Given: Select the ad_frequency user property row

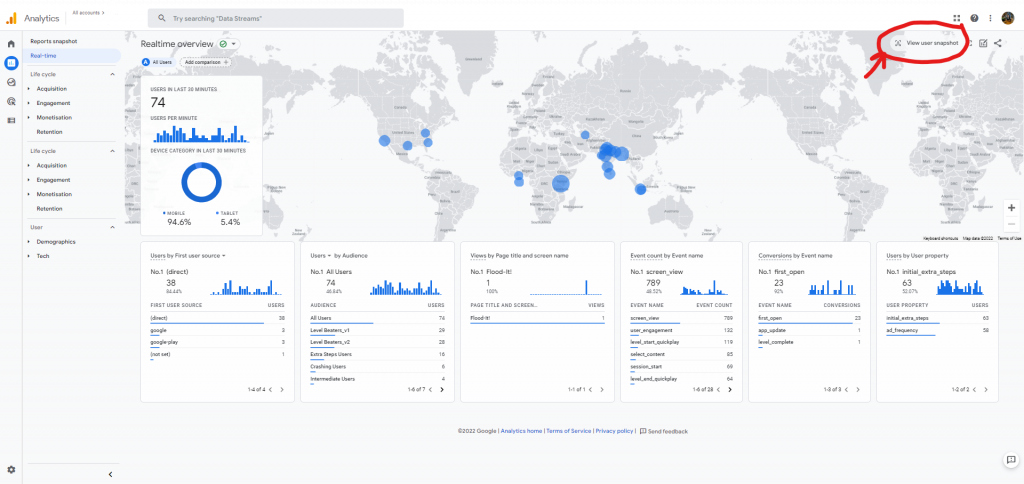Looking at the screenshot, I should 937,331.
